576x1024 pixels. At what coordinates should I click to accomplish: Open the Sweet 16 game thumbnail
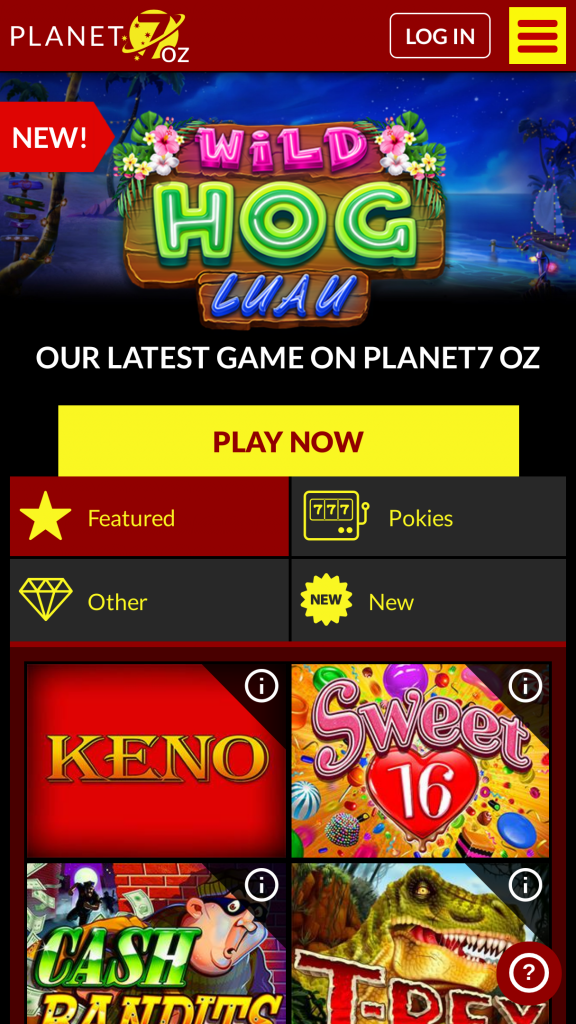421,760
